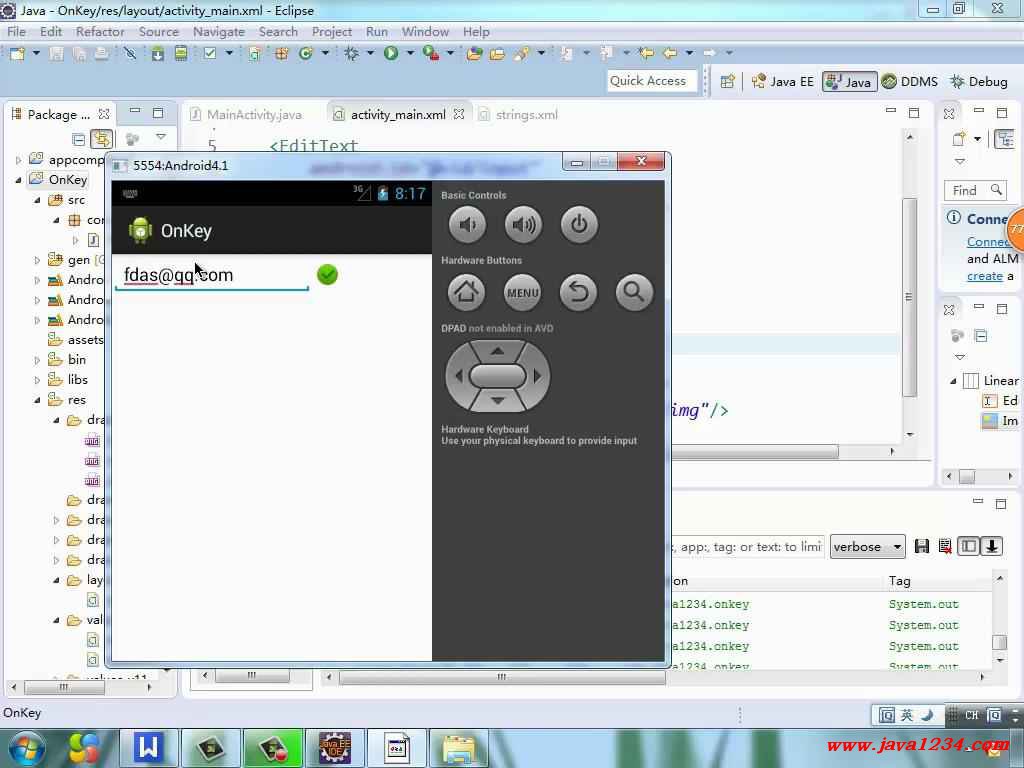Click the fdas@qq.com email text field
1024x768 pixels.
(212, 275)
